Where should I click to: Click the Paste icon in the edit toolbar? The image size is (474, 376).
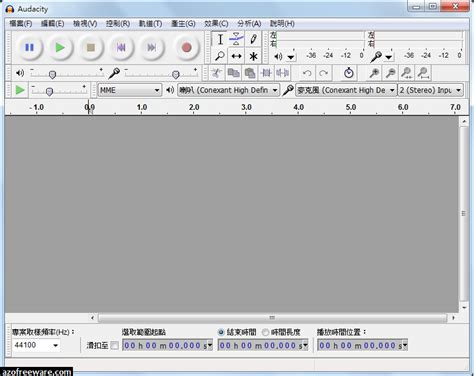point(250,73)
